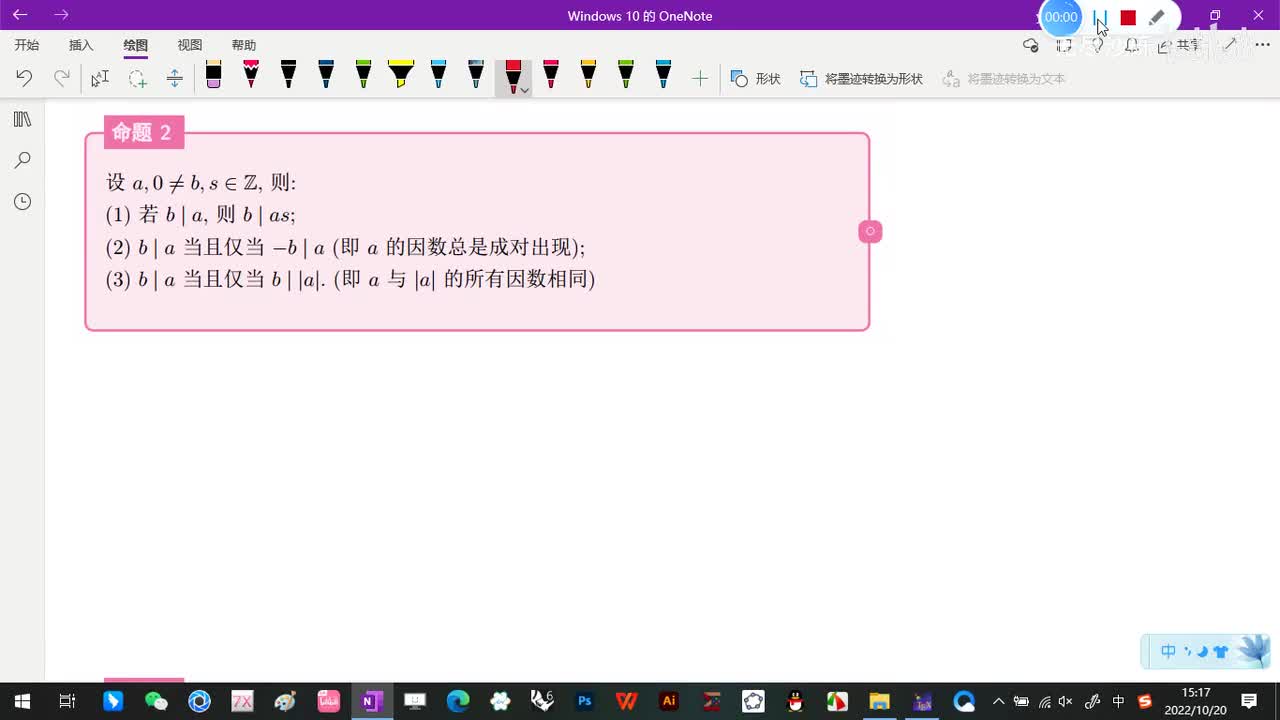Select objects or type text tool
The height and width of the screenshot is (720, 1280).
click(x=99, y=78)
